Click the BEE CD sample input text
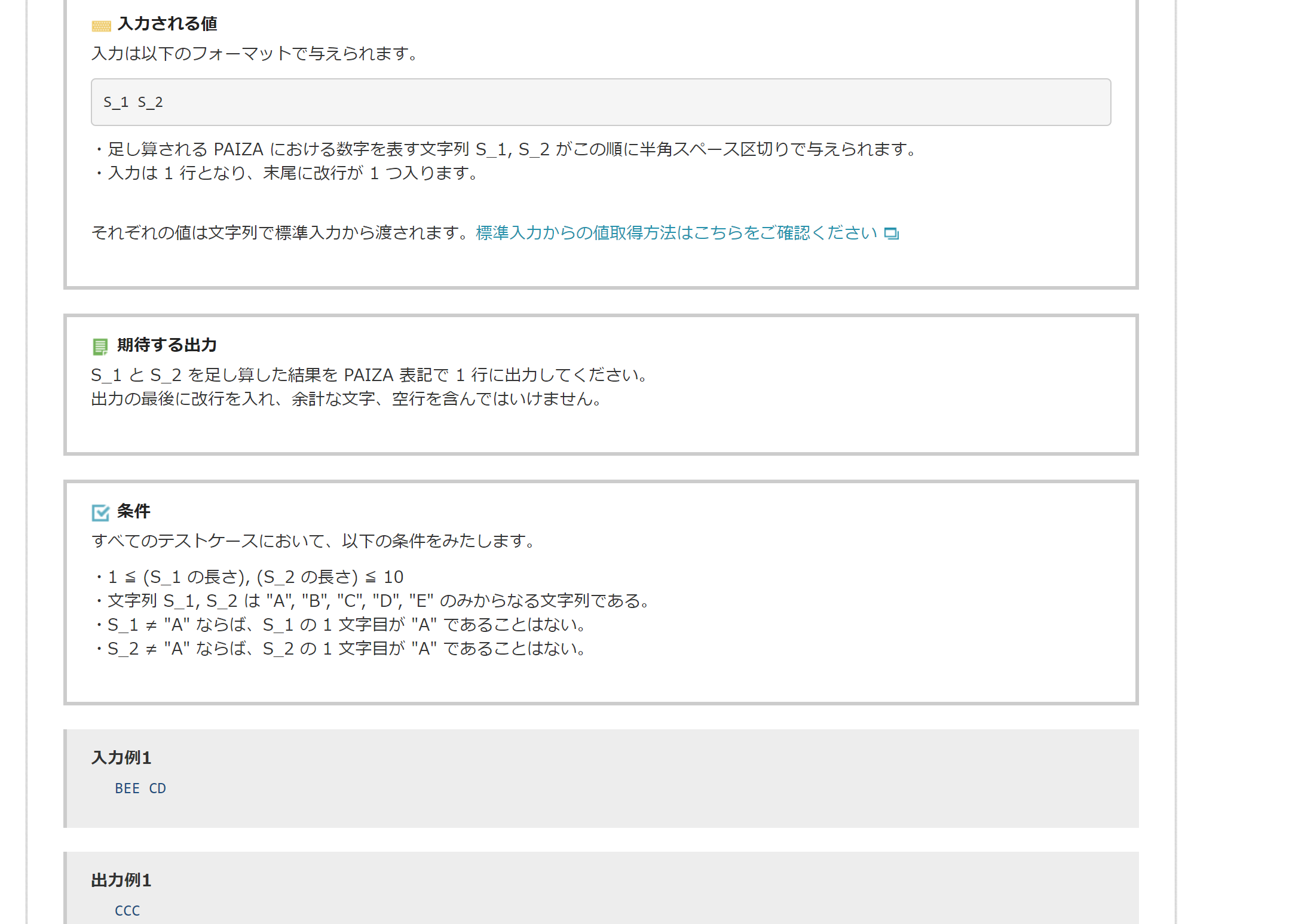The height and width of the screenshot is (924, 1289). [140, 788]
